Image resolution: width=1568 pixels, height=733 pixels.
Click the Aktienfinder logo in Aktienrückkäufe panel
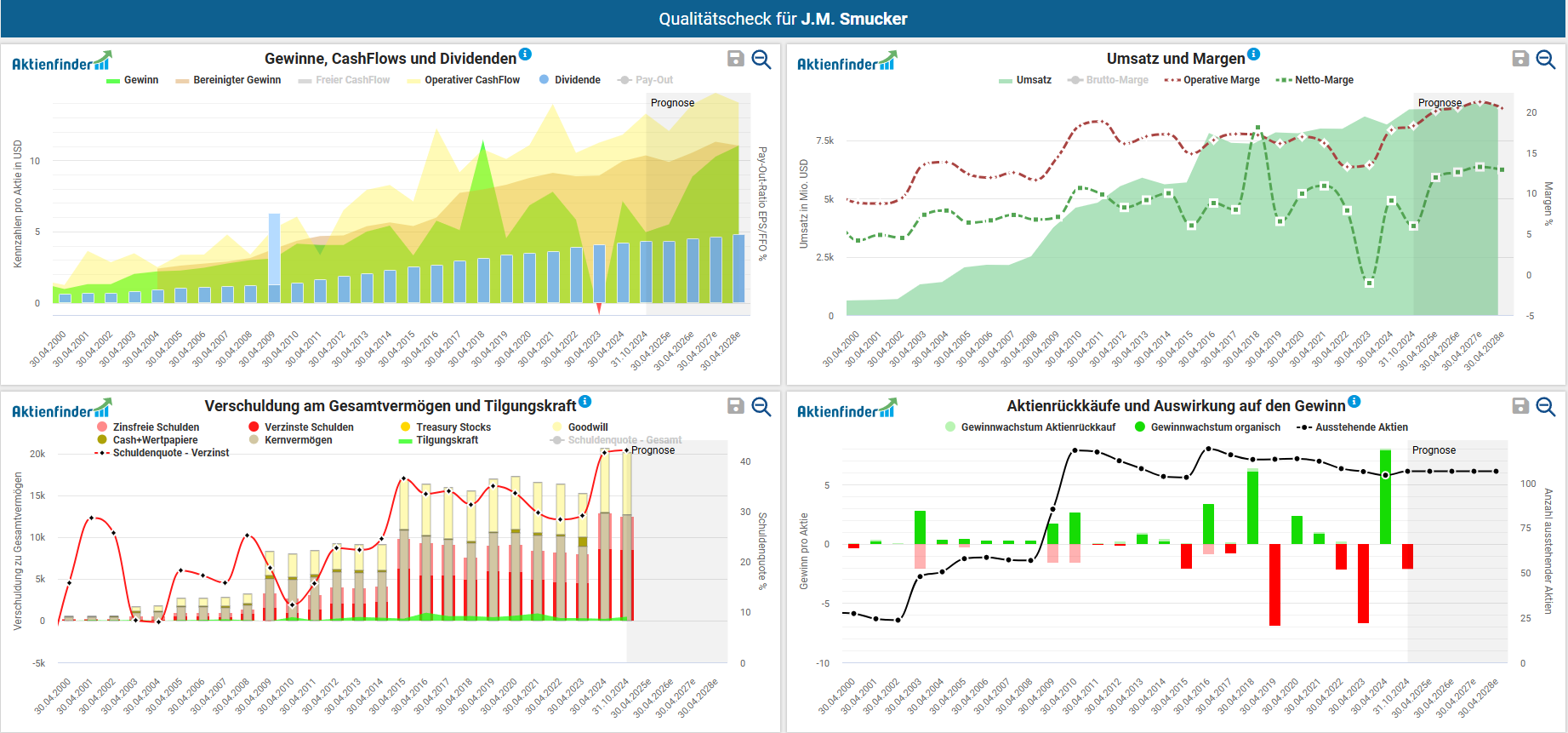[x=847, y=409]
